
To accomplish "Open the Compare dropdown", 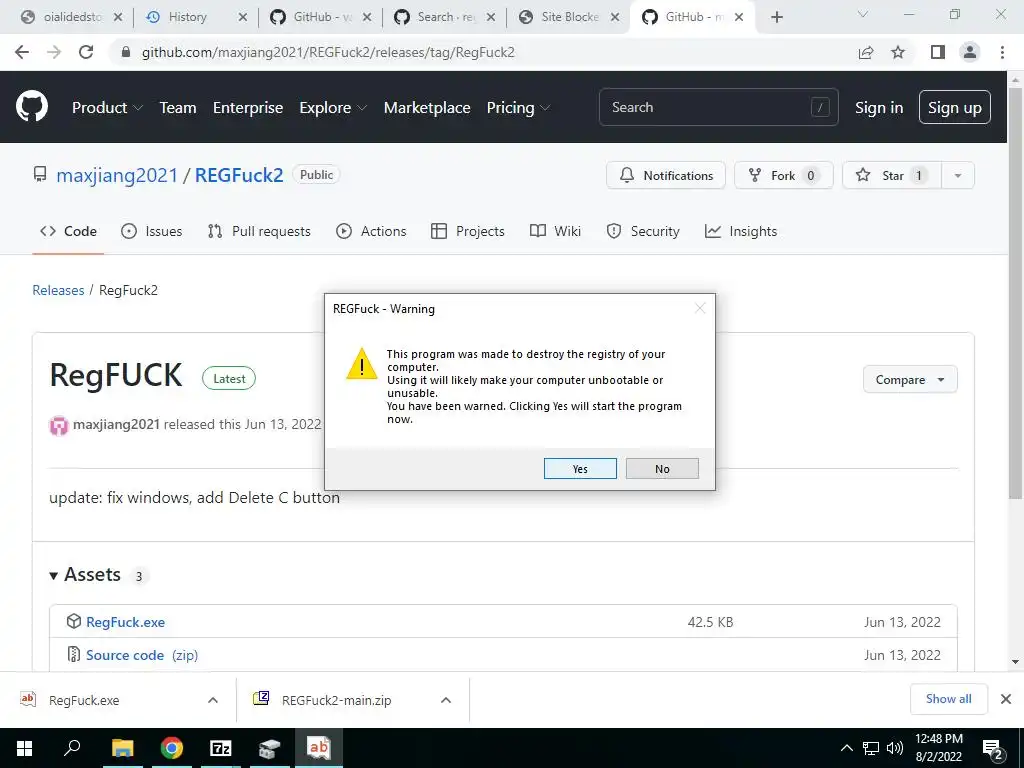I will point(910,379).
